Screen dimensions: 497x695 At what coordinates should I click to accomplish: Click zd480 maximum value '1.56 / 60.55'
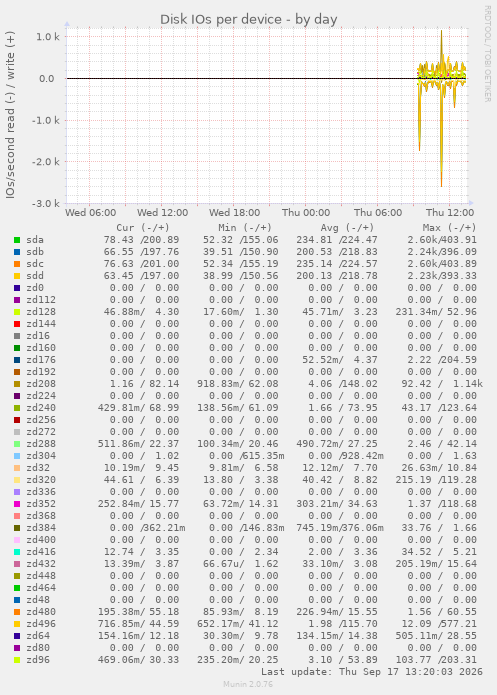pyautogui.click(x=442, y=612)
